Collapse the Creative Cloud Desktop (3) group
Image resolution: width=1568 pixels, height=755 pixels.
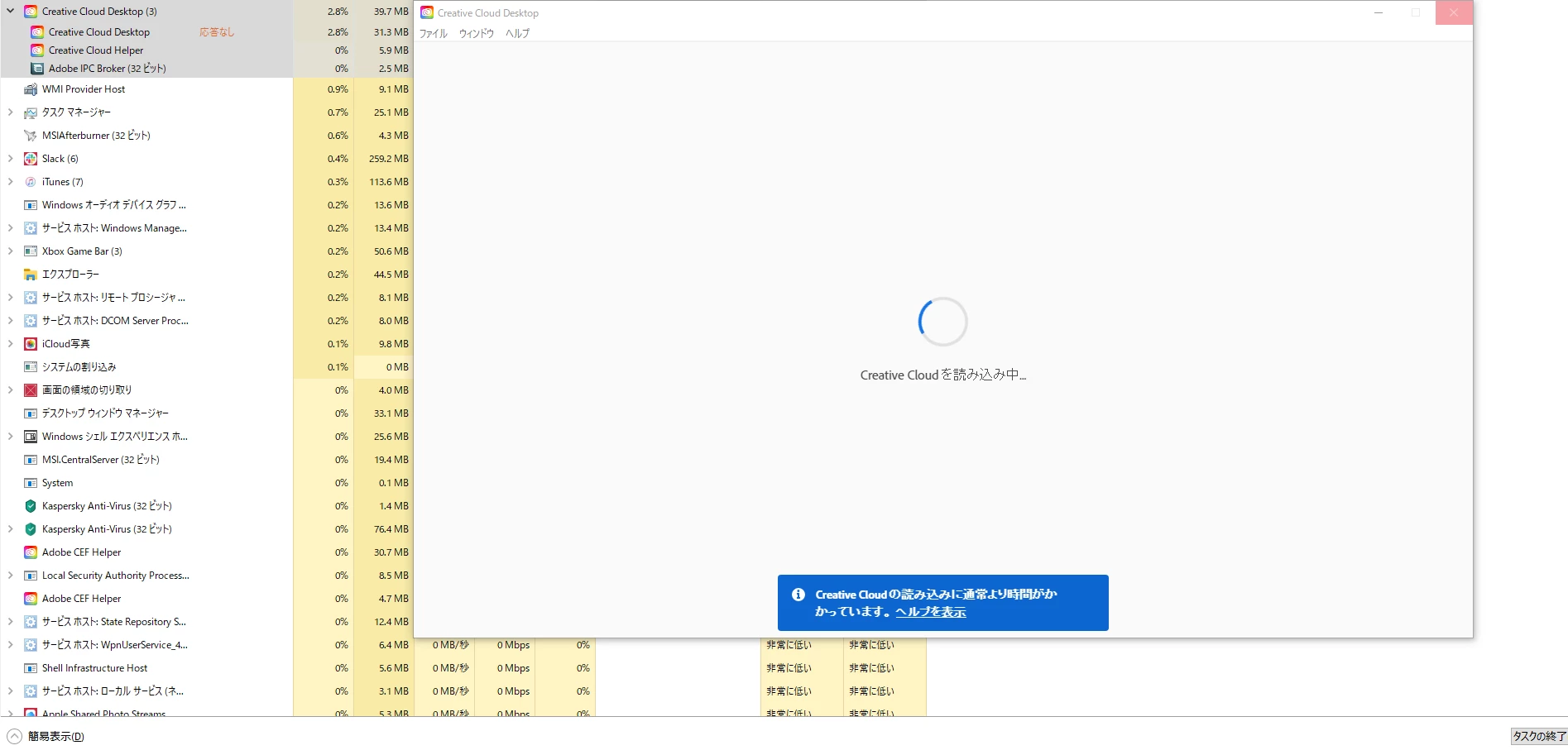(x=10, y=12)
